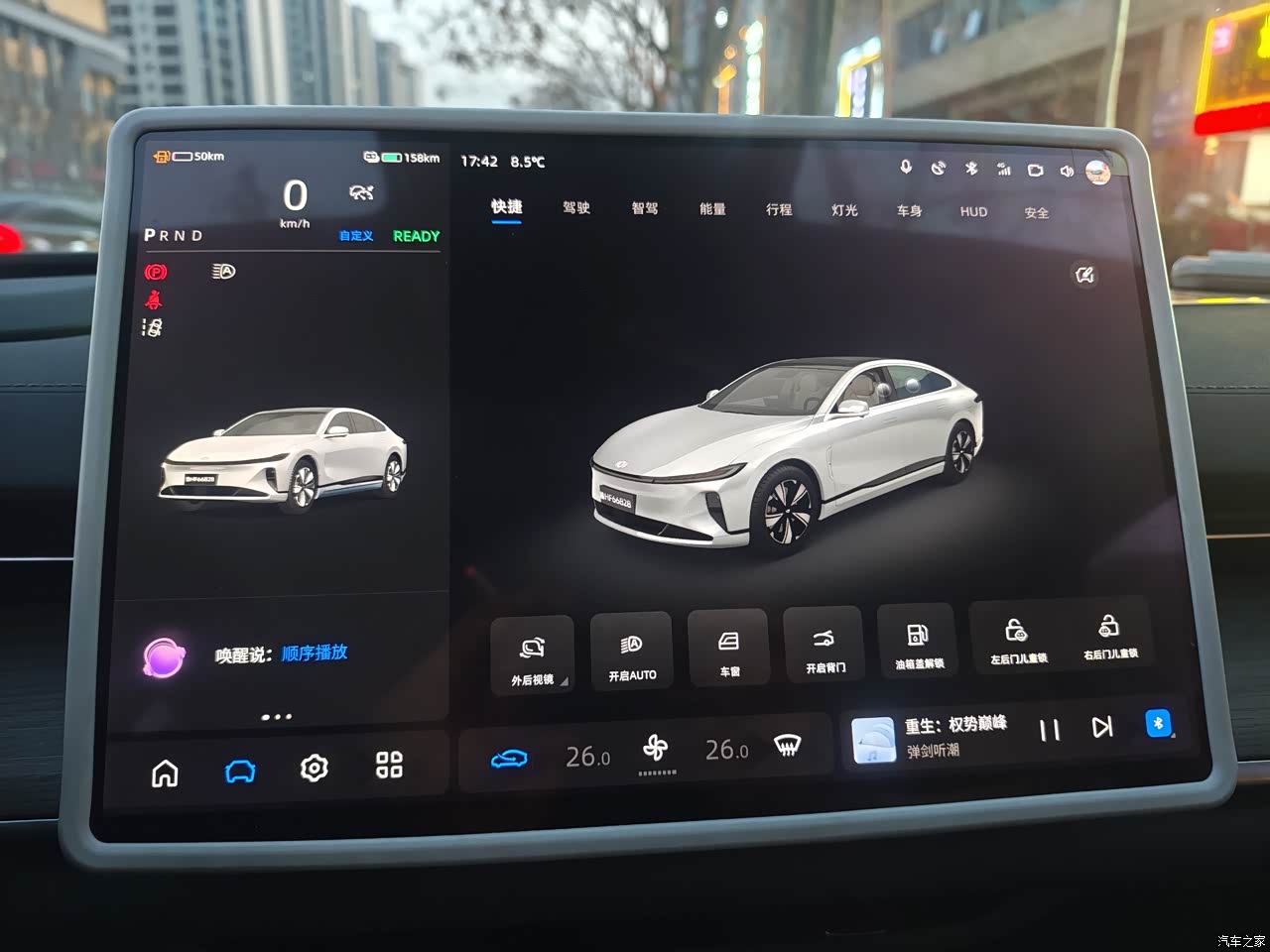Viewport: 1270px width, 952px height.
Task: Open the volume speaker icon in status bar
Action: [x=1067, y=171]
